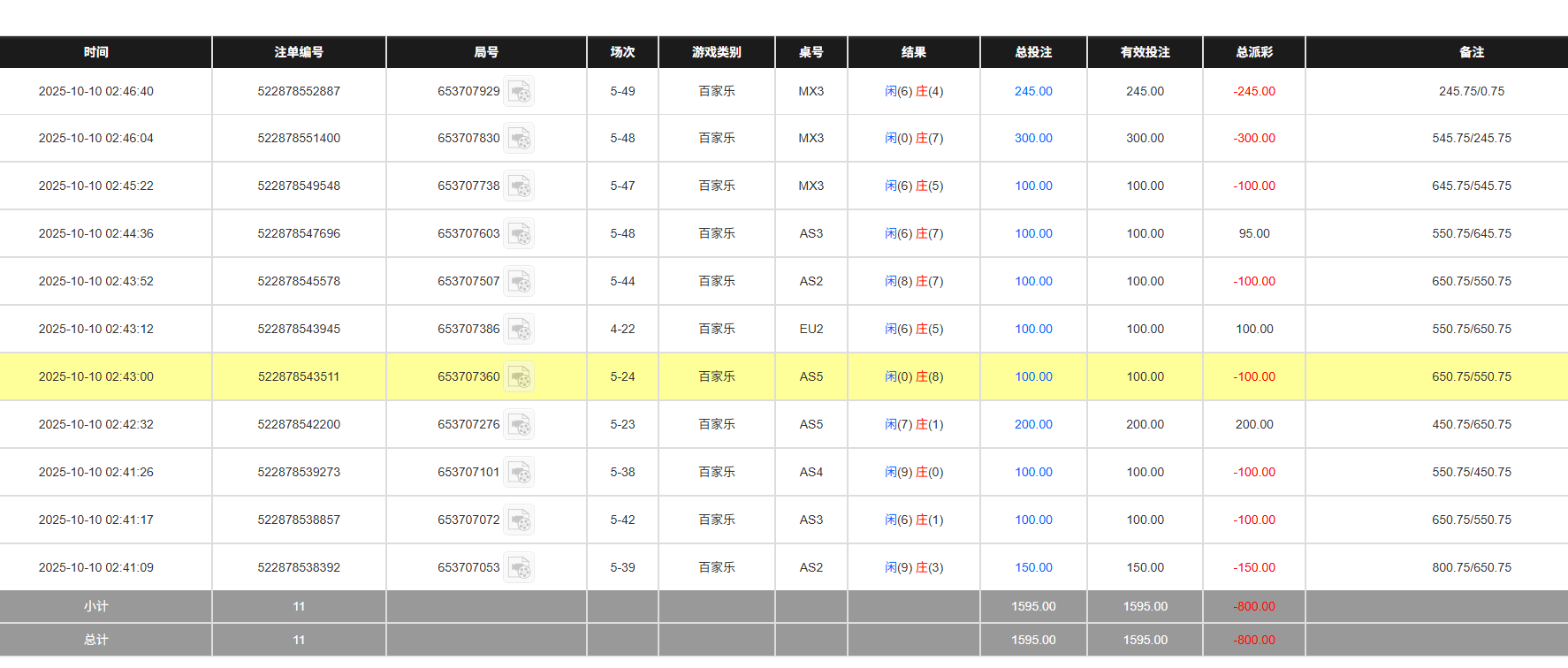Open the blue 150.00 total bet link
Viewport: 1568px width, 668px height.
[x=1033, y=567]
